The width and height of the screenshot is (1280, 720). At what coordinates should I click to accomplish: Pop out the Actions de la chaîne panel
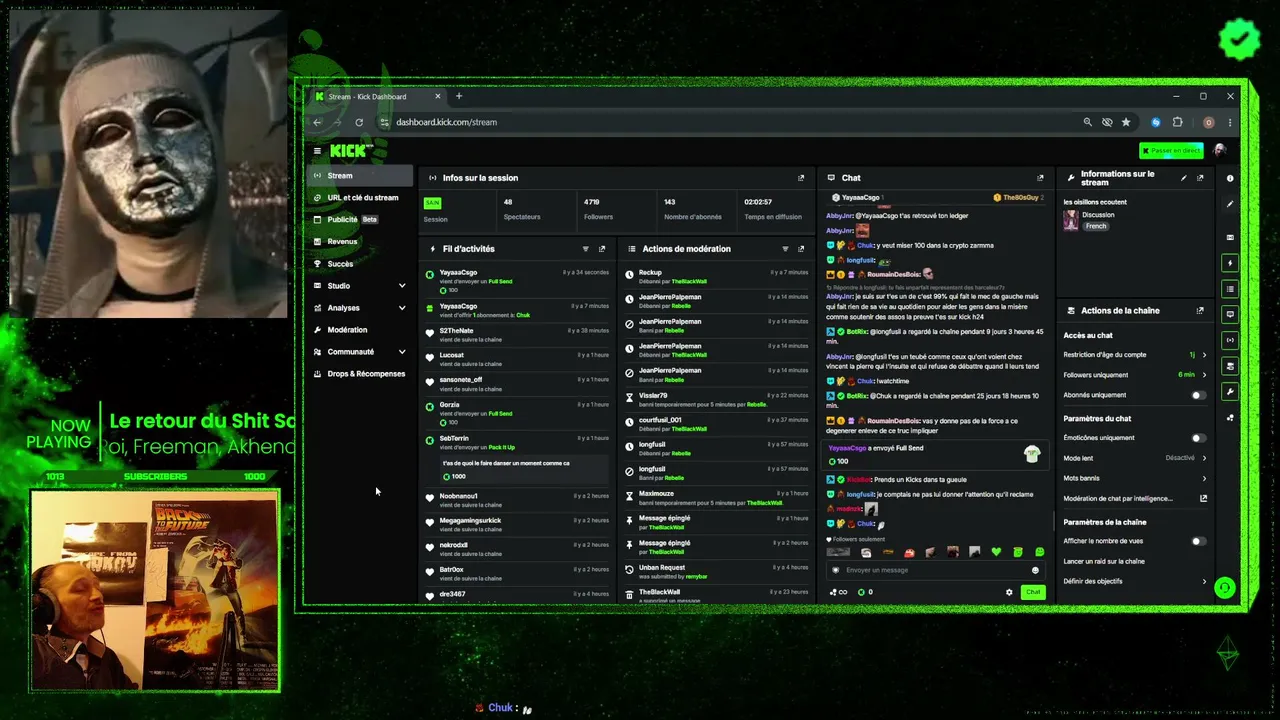(1200, 311)
